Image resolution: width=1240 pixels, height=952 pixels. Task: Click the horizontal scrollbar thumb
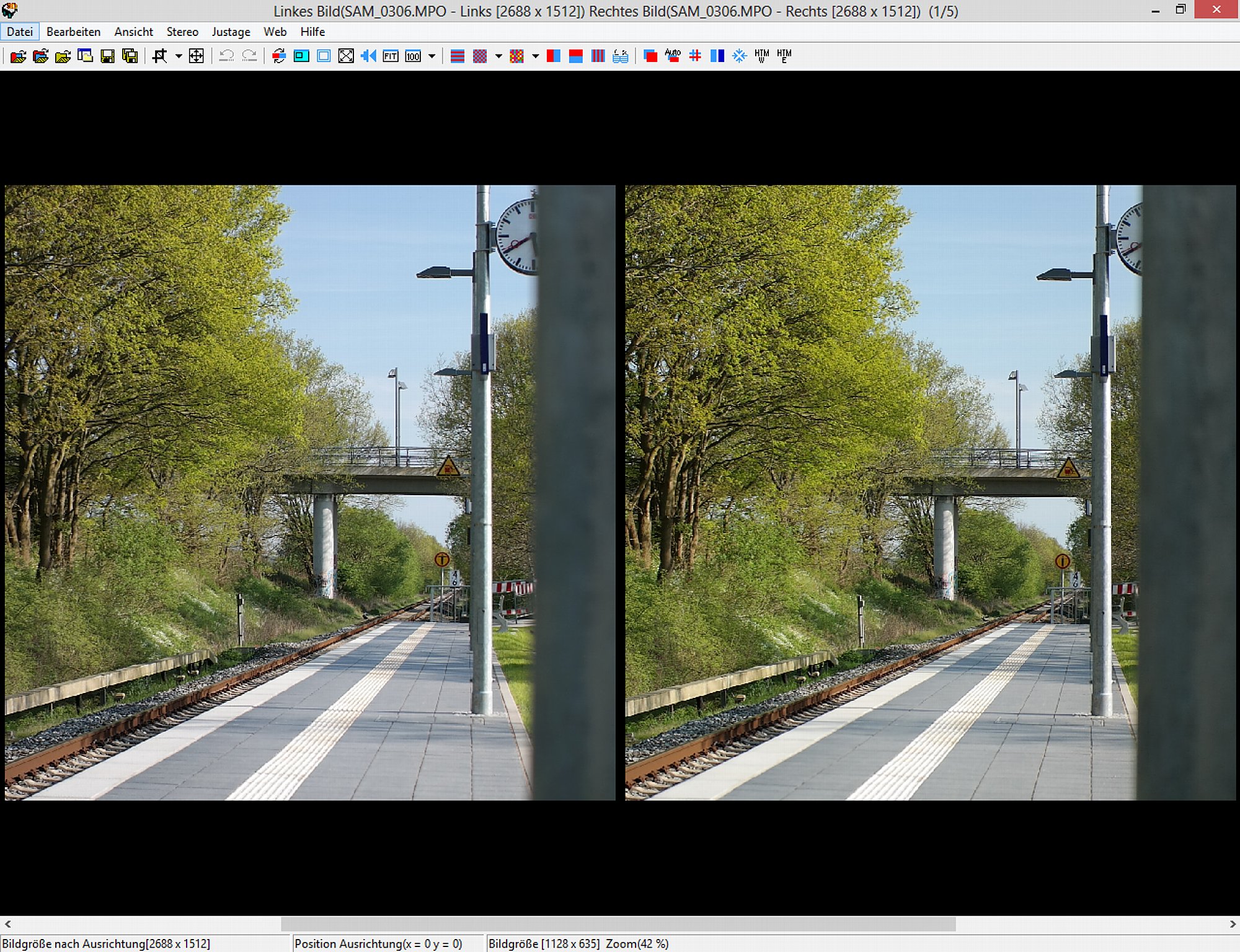[618, 924]
